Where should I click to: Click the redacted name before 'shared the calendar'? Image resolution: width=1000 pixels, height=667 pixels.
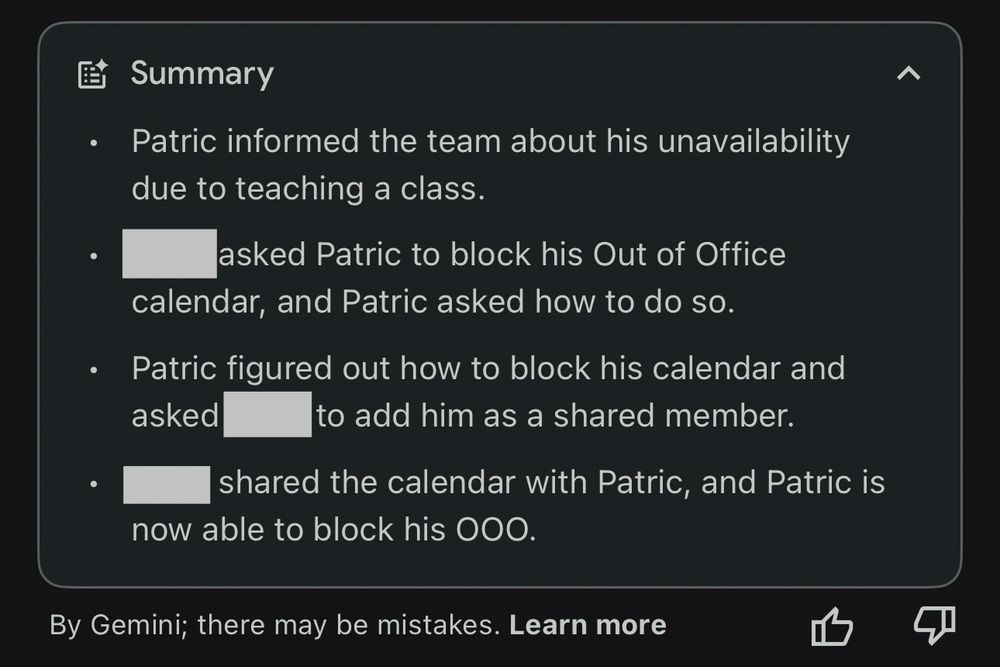point(166,485)
